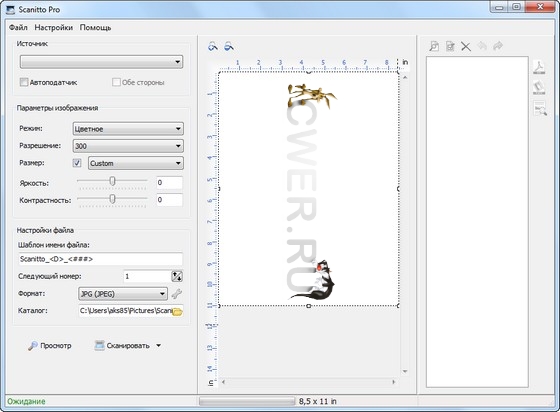
Task: Click the Яркость slider handle
Action: 112,181
